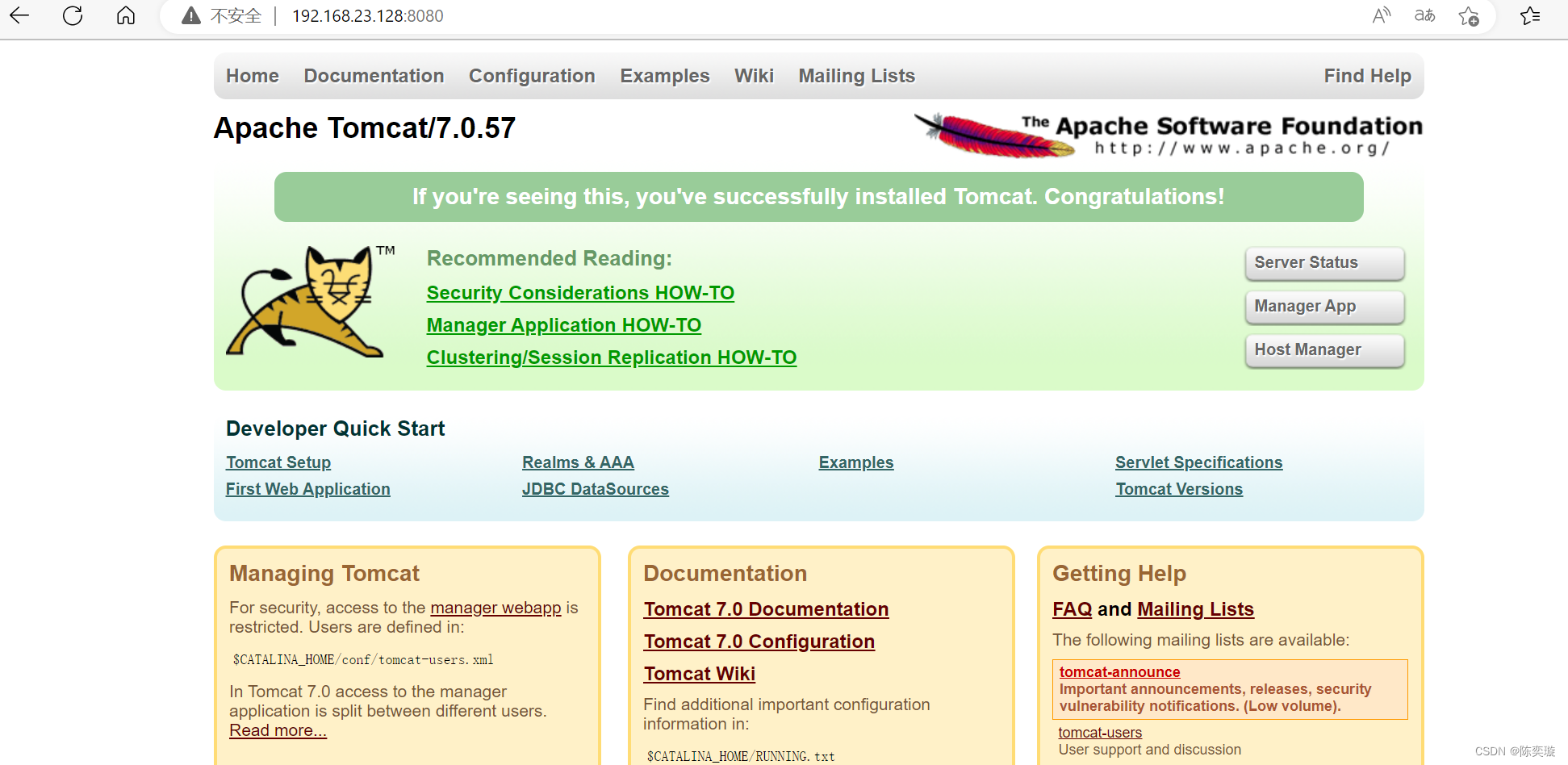Open the Tomcat Setup link
Screen dimensions: 1568x765
coord(278,462)
